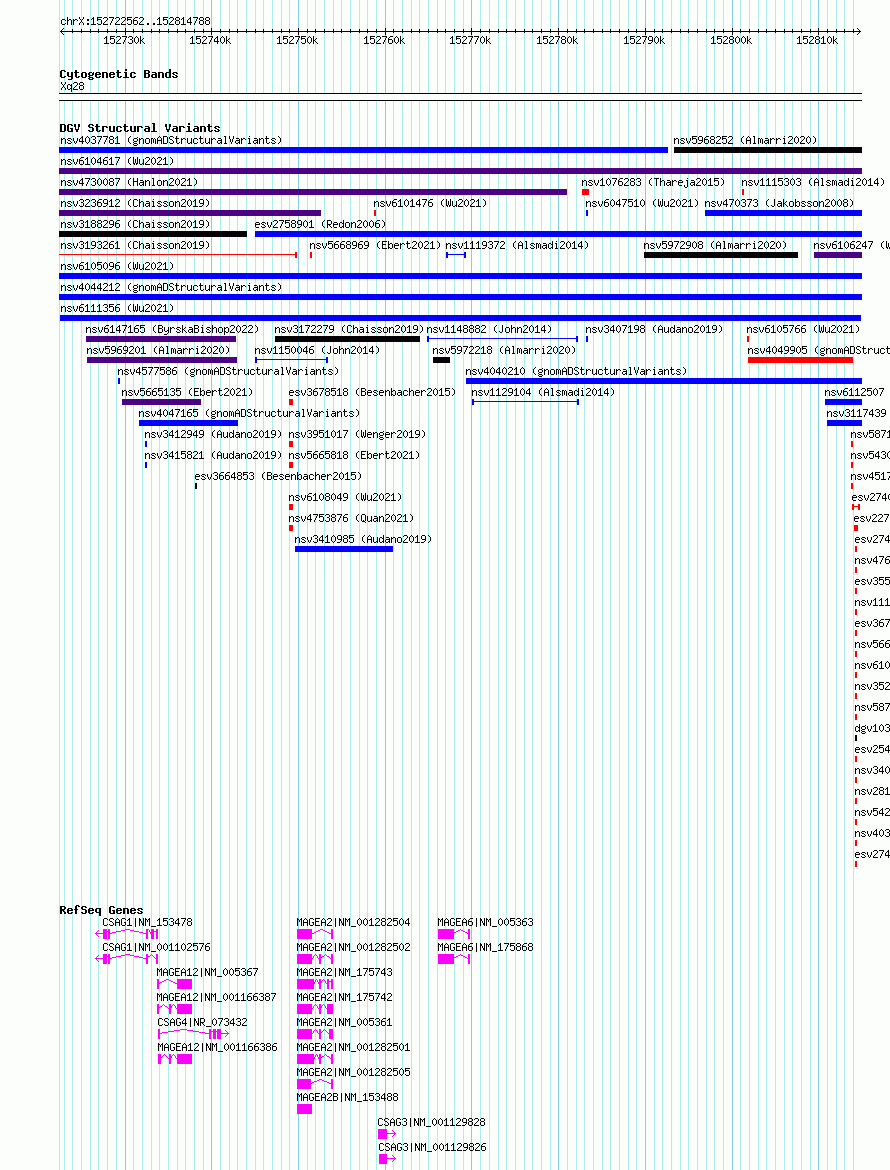Image resolution: width=890 pixels, height=1170 pixels.
Task: Open MAGEA6|NM_005363 gene label
Action: (485, 922)
